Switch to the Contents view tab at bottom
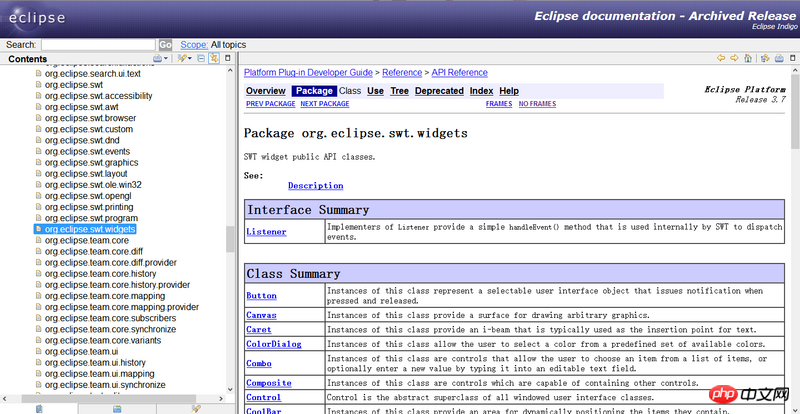This screenshot has width=800, height=414. pos(39,409)
